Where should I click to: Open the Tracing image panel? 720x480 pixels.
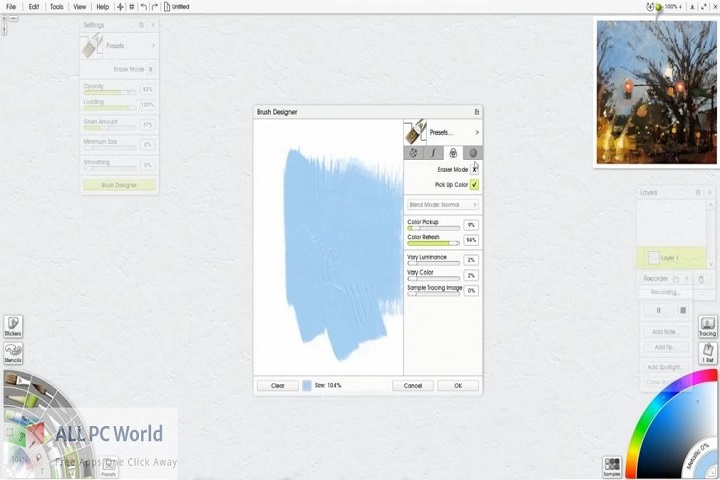pyautogui.click(x=707, y=326)
